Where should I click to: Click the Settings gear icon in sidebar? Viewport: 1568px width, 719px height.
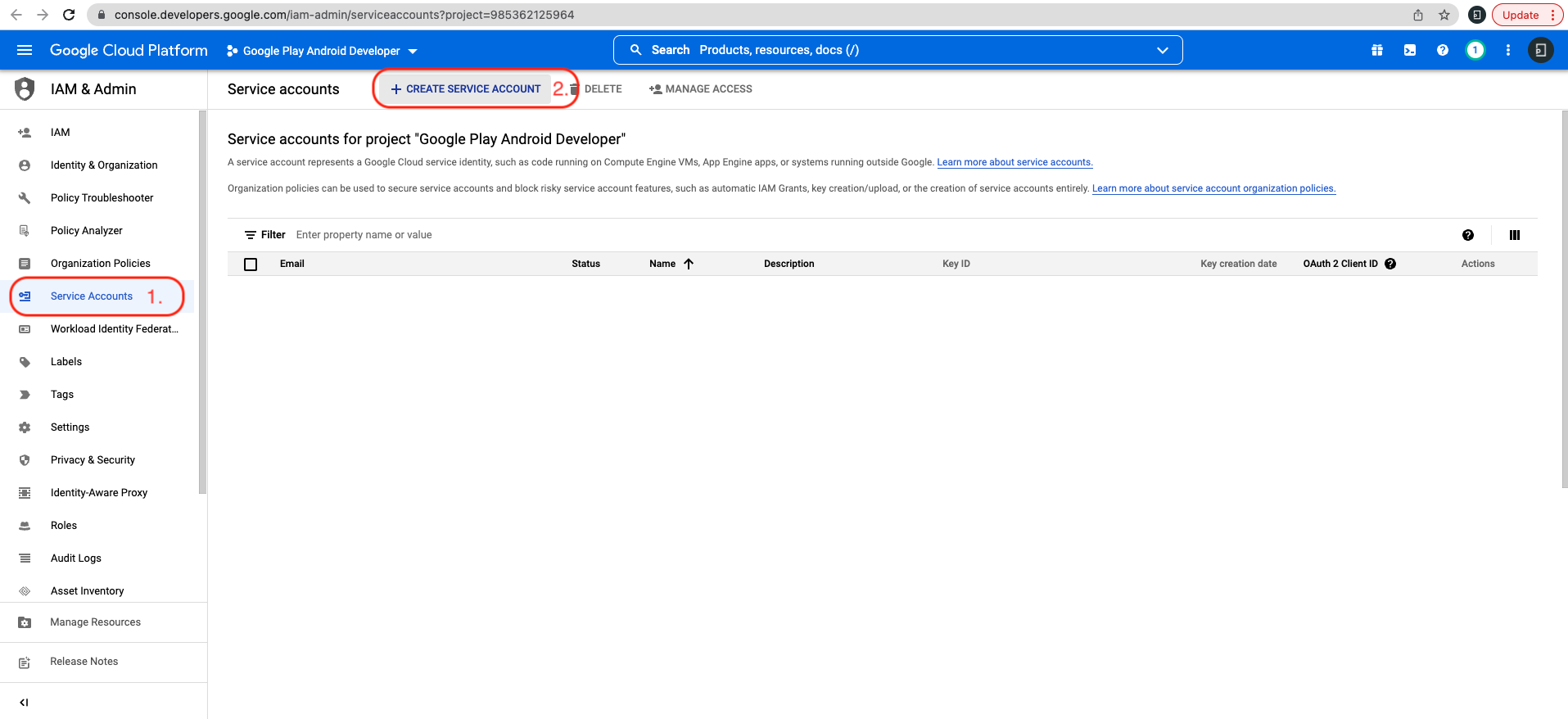click(25, 427)
